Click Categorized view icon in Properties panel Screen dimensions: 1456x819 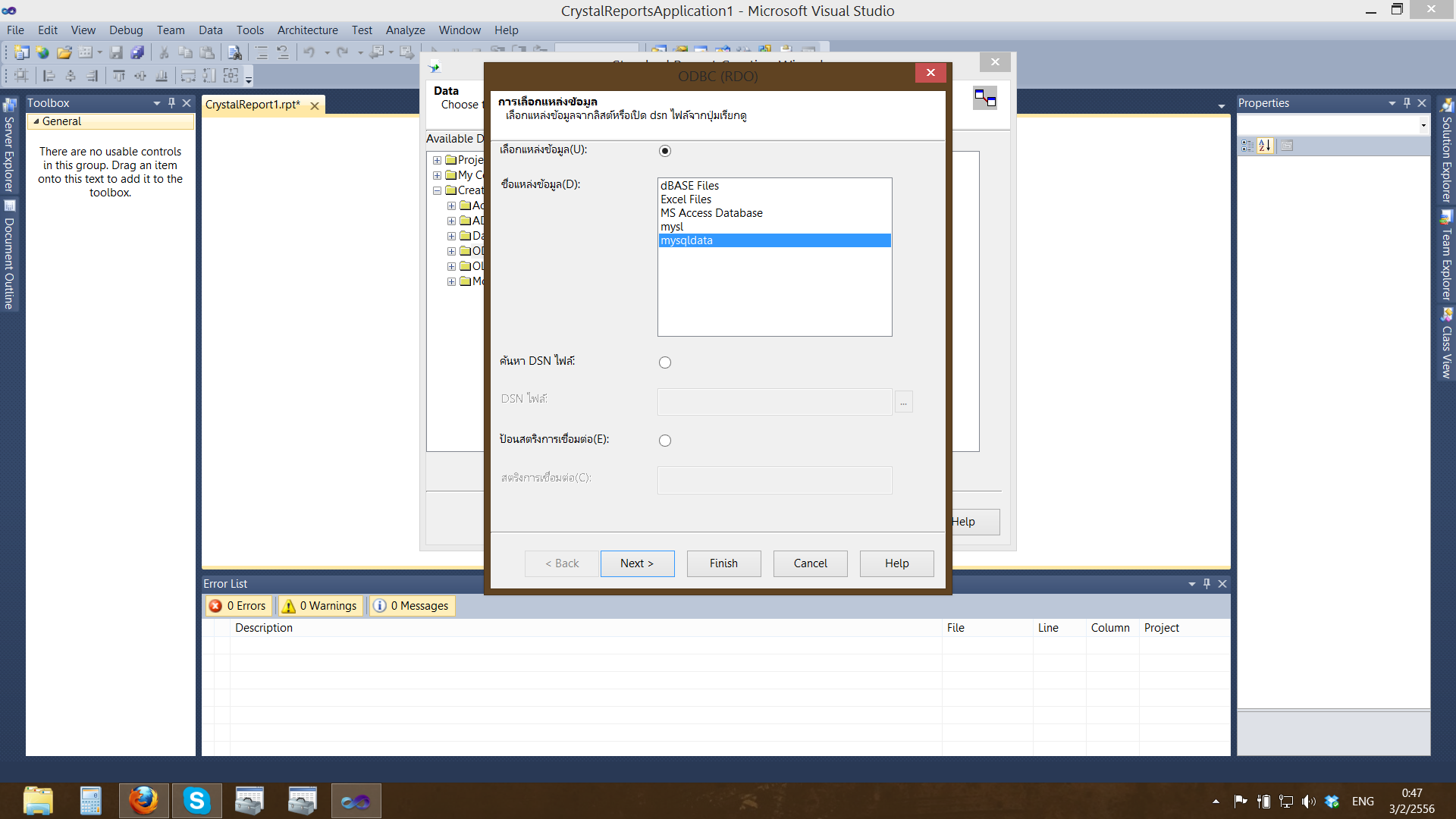click(x=1247, y=146)
